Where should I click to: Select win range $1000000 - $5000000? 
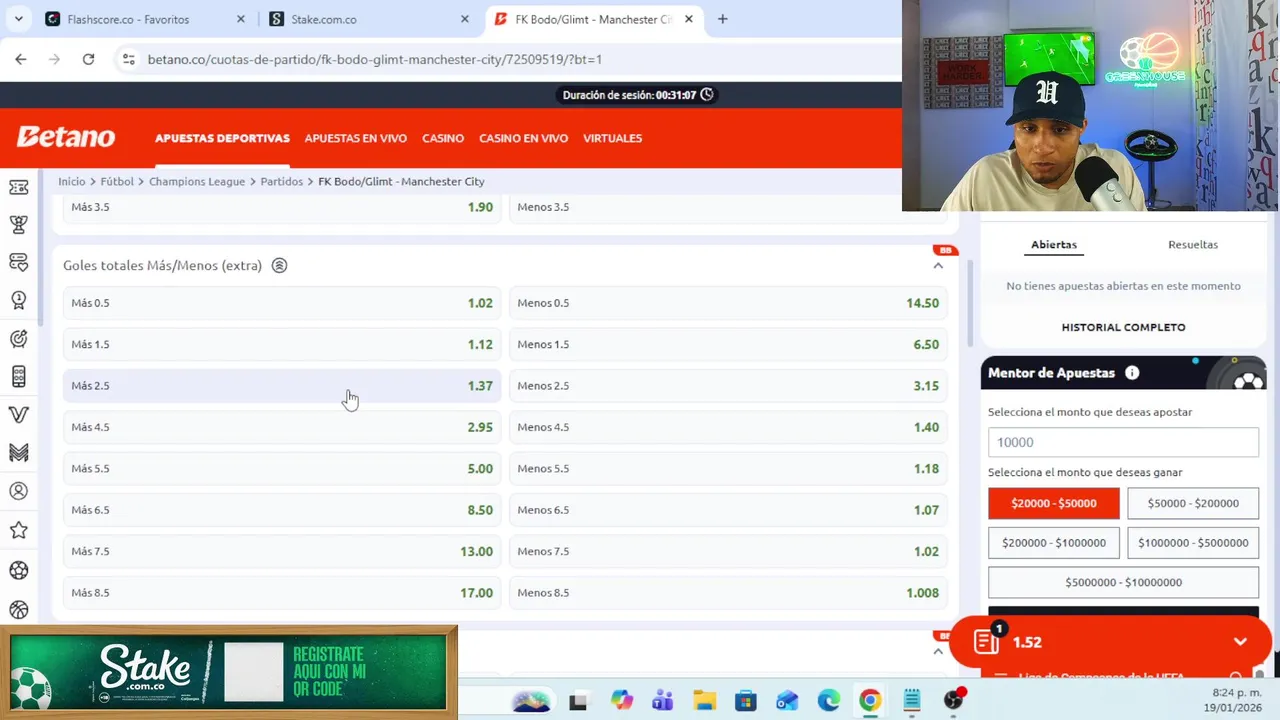tap(1192, 543)
